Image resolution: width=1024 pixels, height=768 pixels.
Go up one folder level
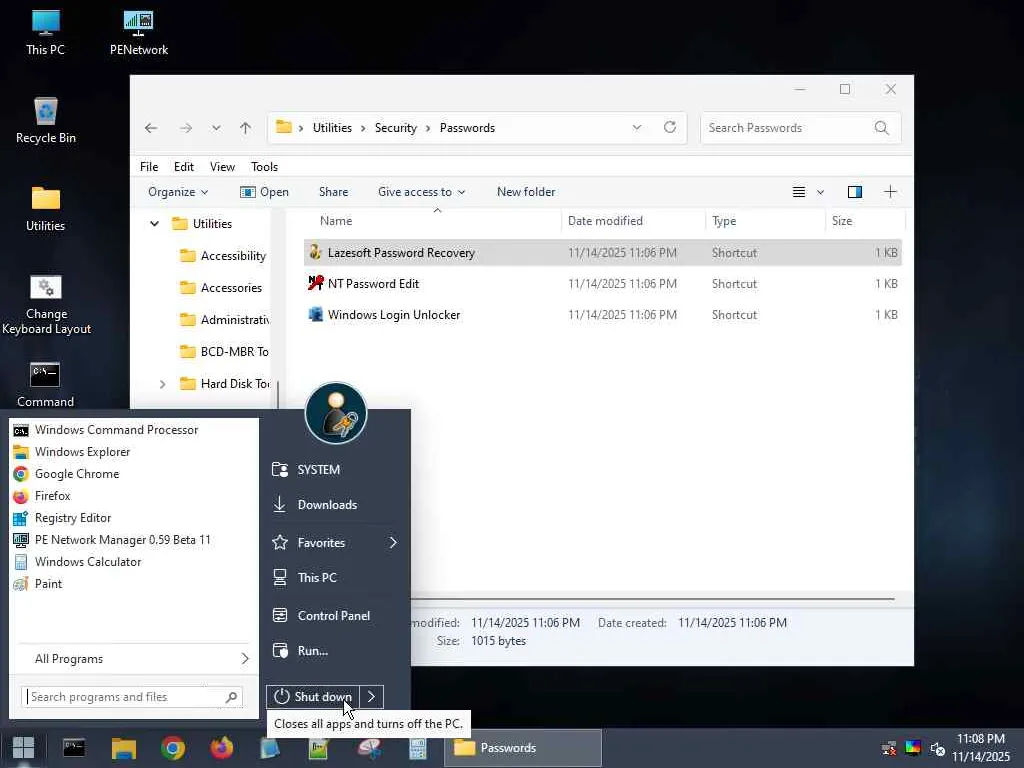[x=246, y=128]
